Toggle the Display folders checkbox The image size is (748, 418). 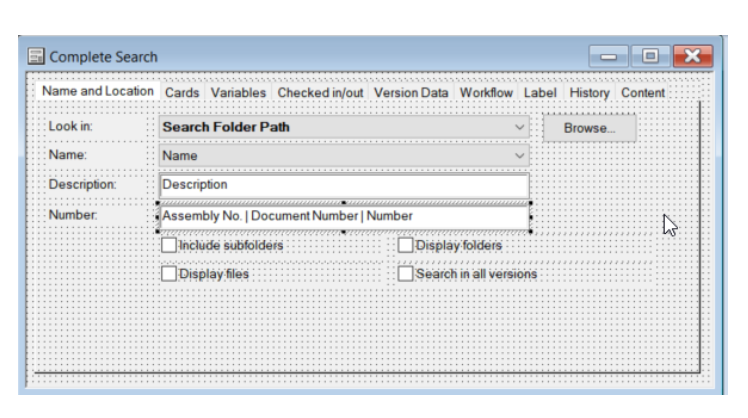click(406, 245)
